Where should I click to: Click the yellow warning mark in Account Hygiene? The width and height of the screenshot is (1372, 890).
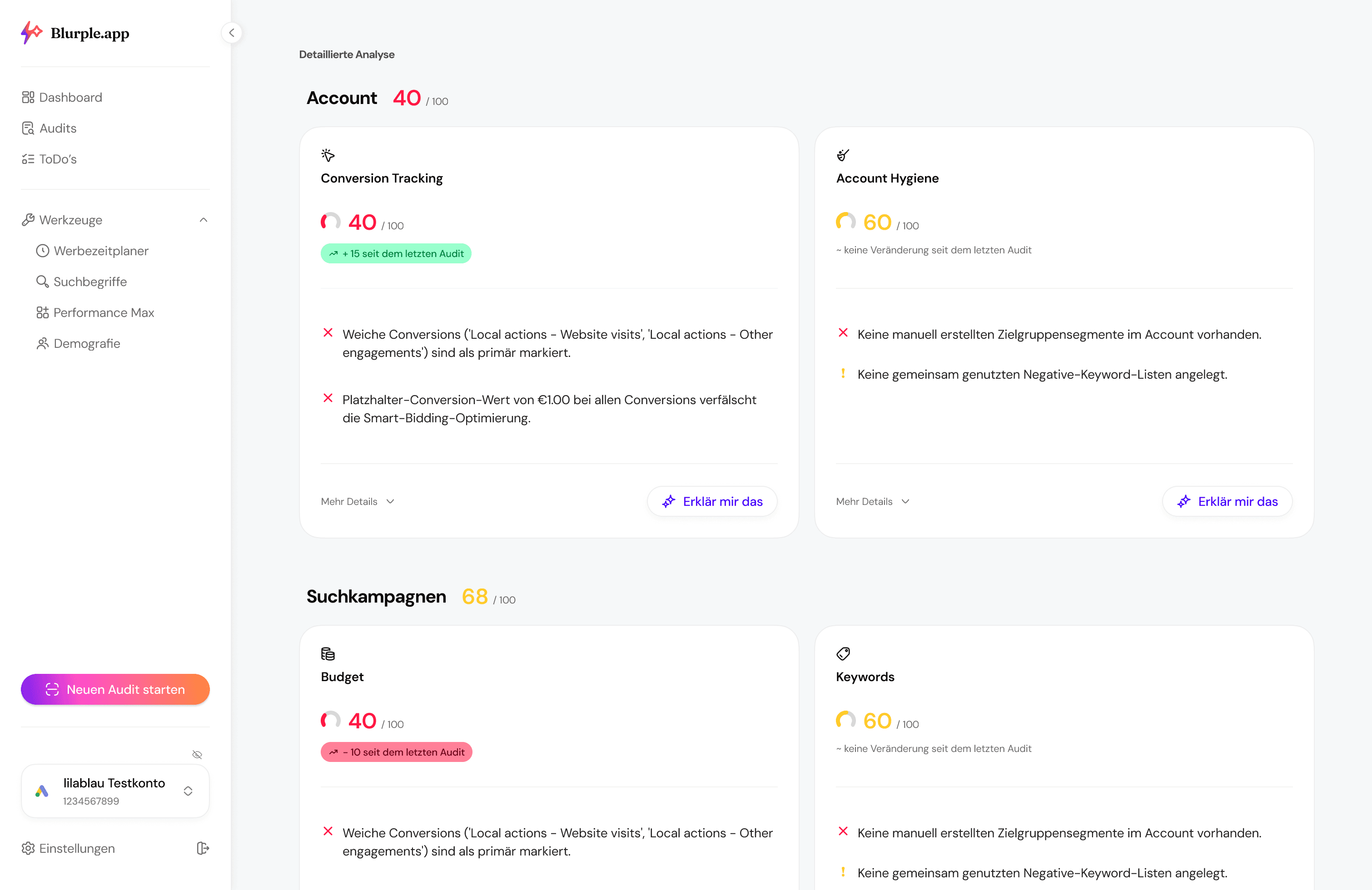tap(843, 373)
